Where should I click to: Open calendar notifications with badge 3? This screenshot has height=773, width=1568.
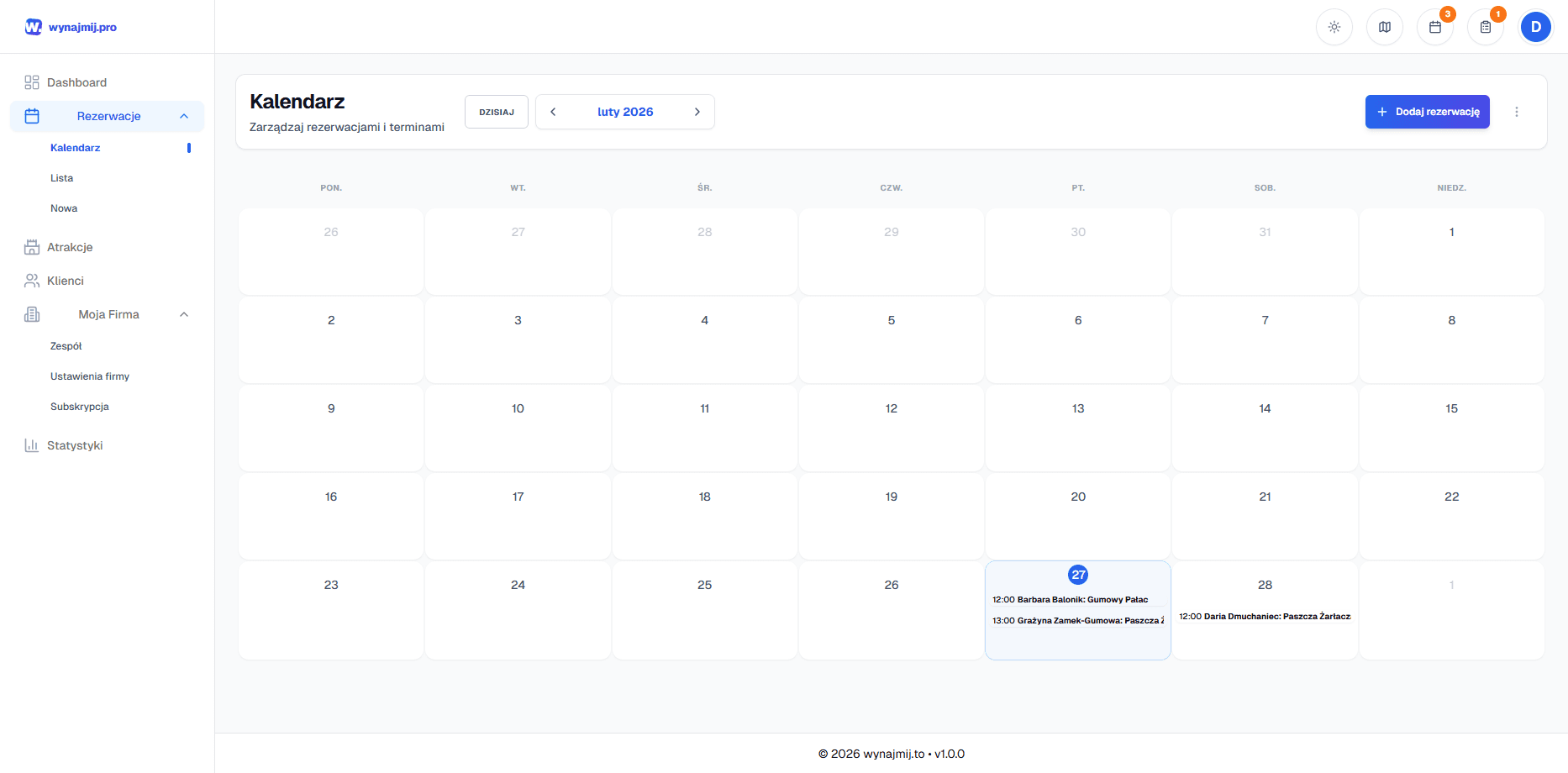click(x=1435, y=27)
